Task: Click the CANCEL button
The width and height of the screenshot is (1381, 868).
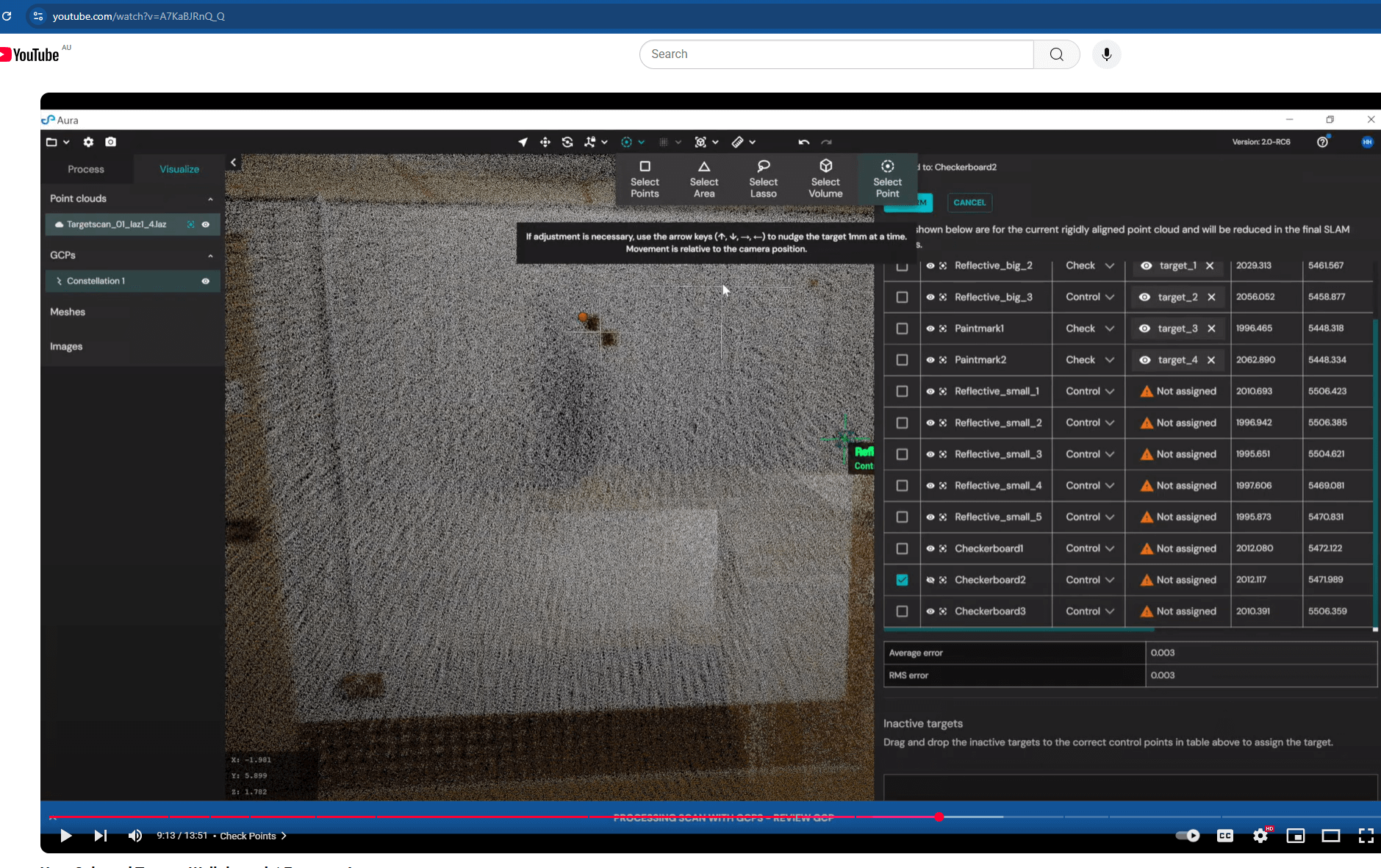Action: point(969,202)
